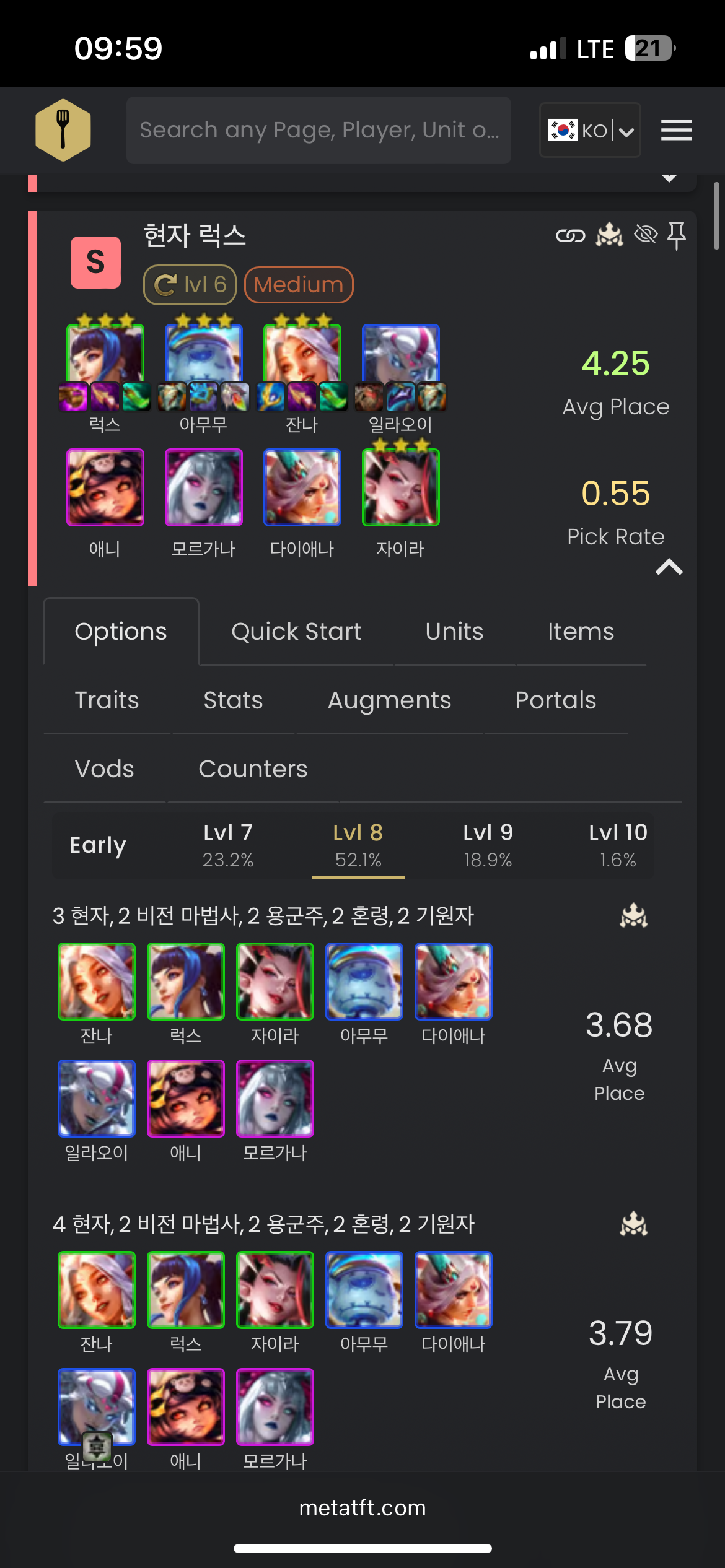Open builder icon for 3 현자 variation
This screenshot has height=1568, width=725.
tap(633, 915)
